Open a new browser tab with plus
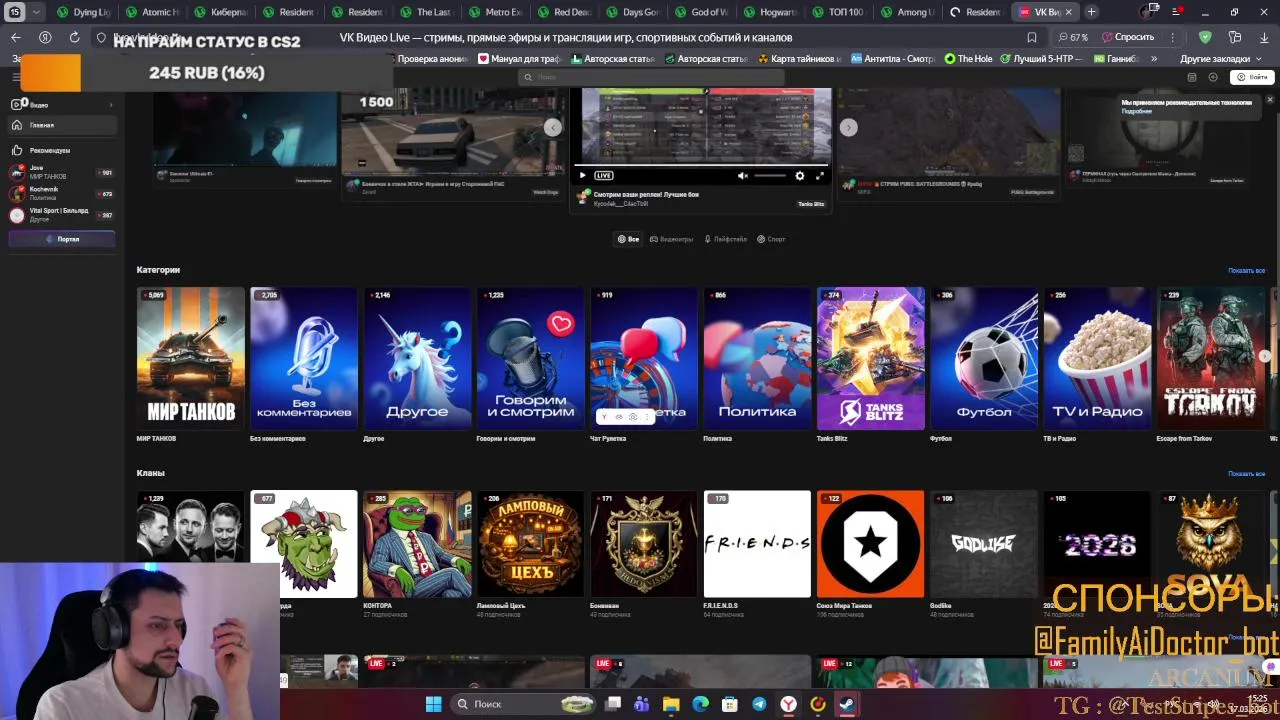Screen dimensions: 1280x720 [x=1091, y=12]
